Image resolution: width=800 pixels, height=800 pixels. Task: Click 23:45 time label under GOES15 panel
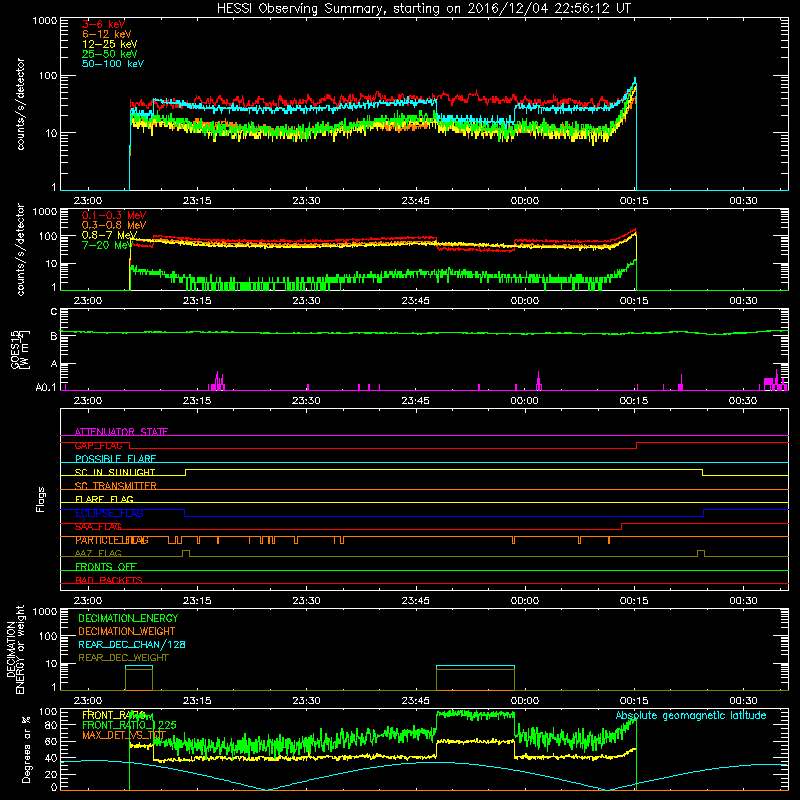[415, 401]
